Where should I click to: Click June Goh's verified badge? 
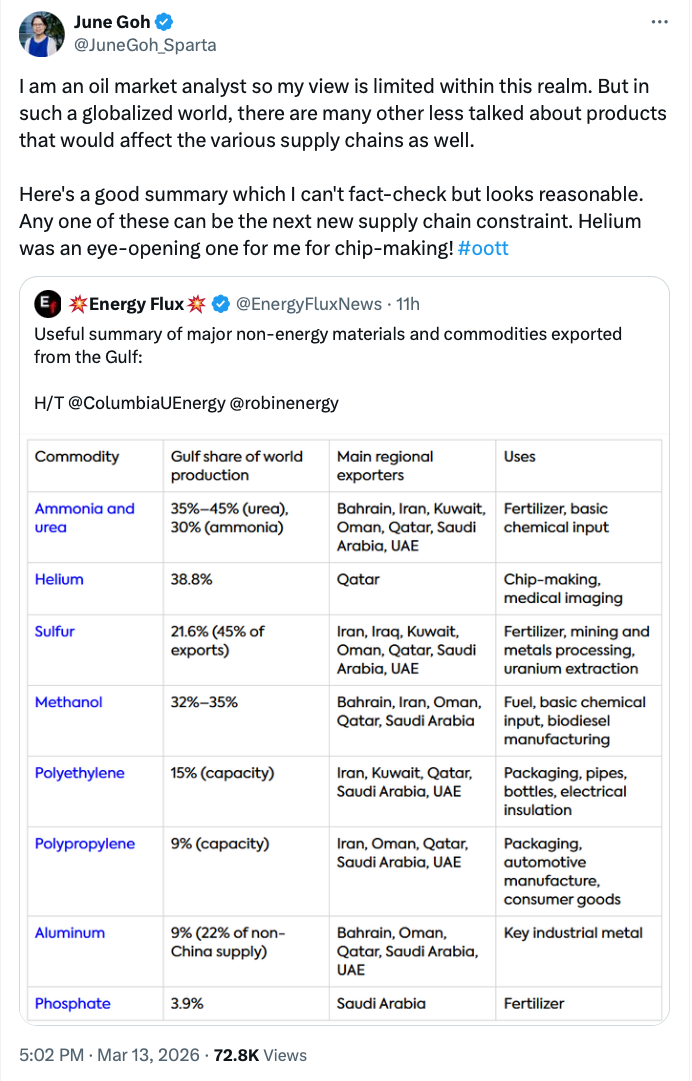[164, 23]
